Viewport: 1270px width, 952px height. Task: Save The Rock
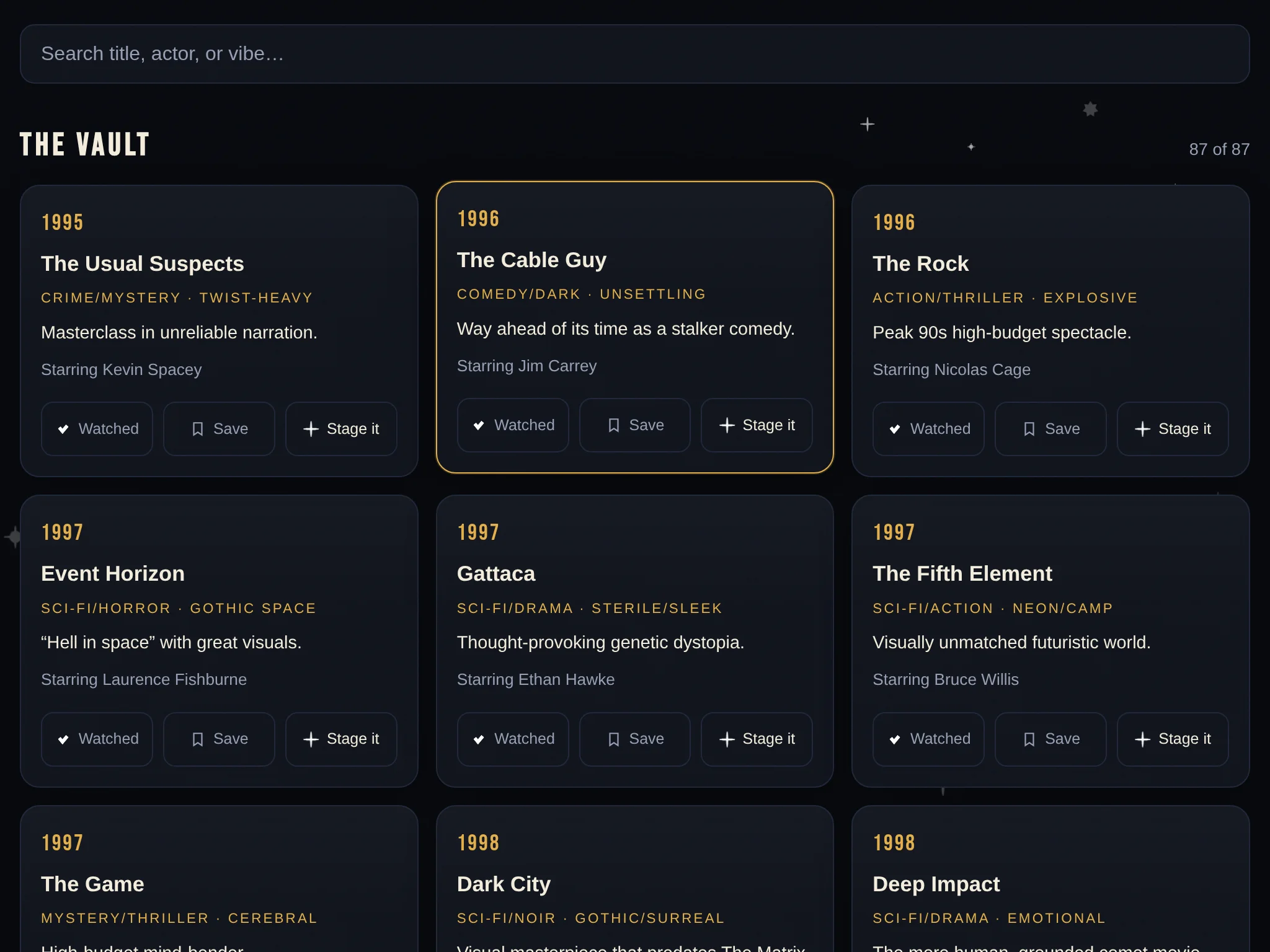[x=1050, y=429]
